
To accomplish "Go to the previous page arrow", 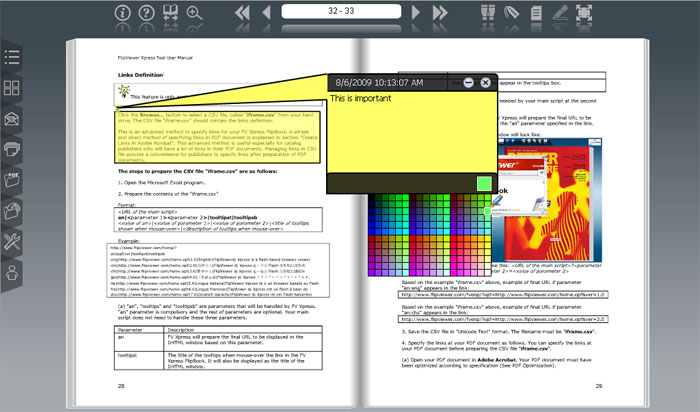I will [x=267, y=13].
